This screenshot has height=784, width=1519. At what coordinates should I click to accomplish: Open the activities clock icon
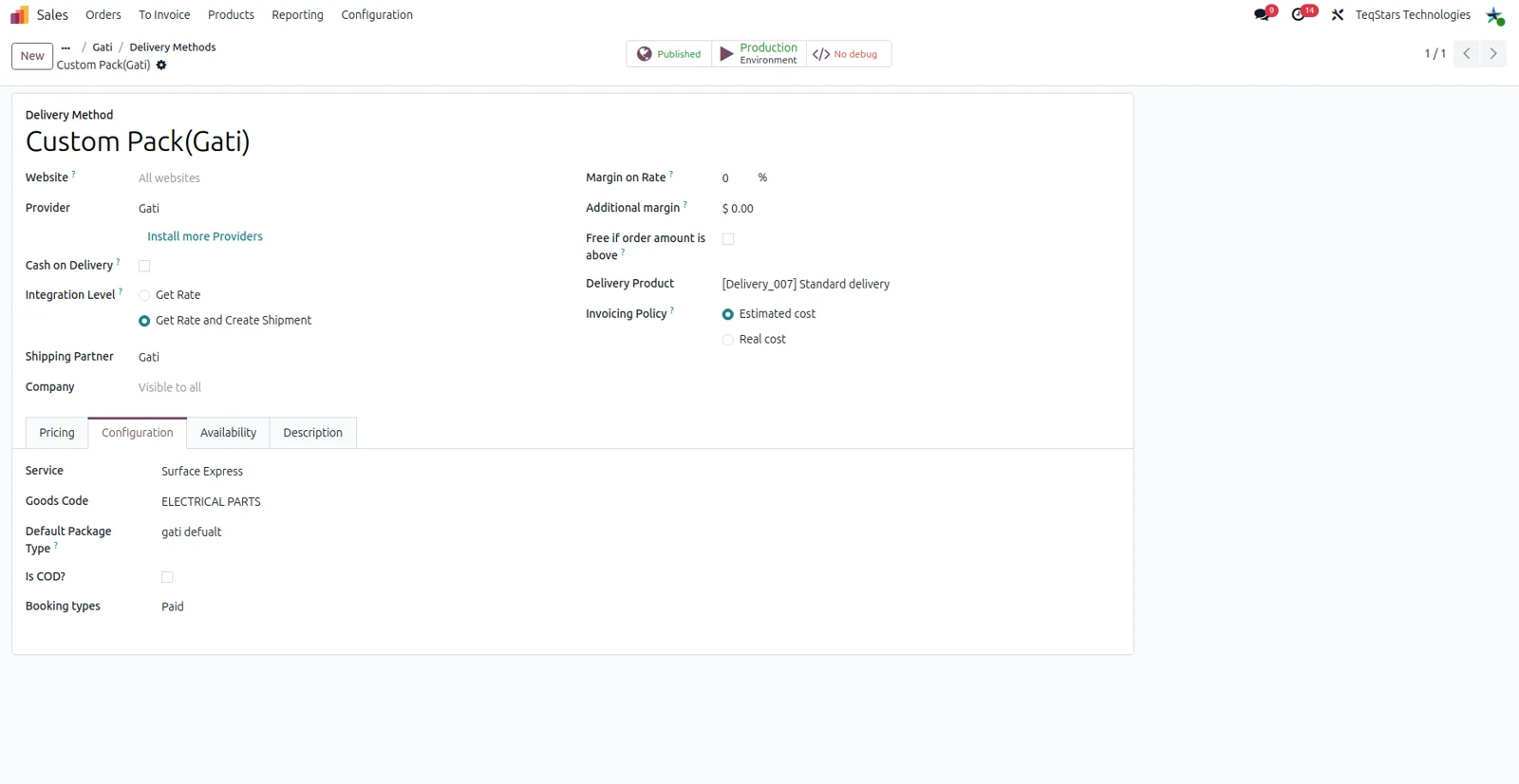pyautogui.click(x=1299, y=14)
